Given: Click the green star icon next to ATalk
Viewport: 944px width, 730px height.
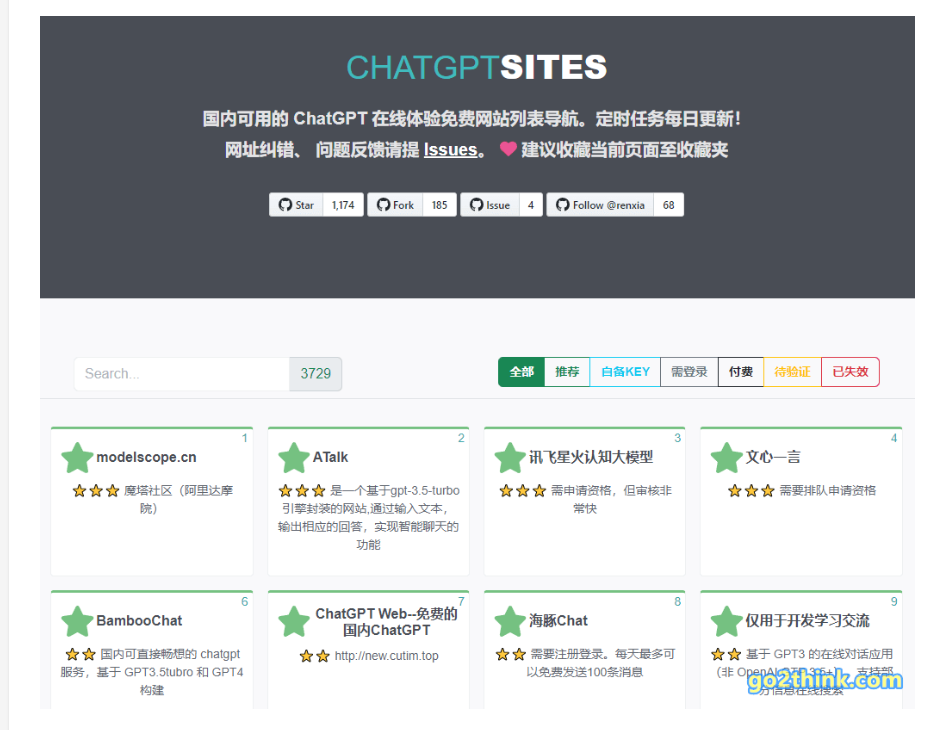Looking at the screenshot, I should pyautogui.click(x=294, y=458).
